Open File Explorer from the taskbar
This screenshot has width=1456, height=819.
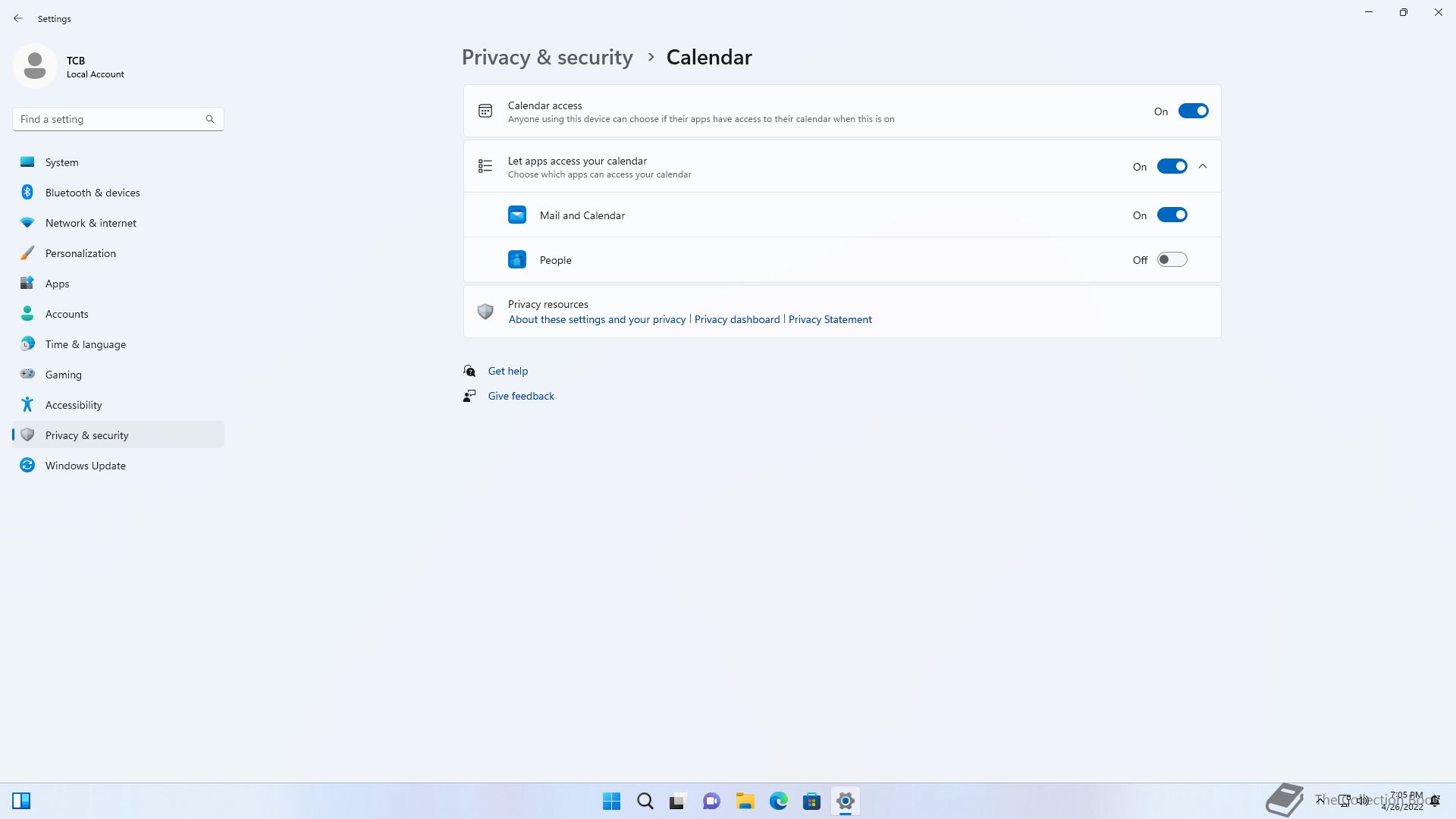(745, 801)
